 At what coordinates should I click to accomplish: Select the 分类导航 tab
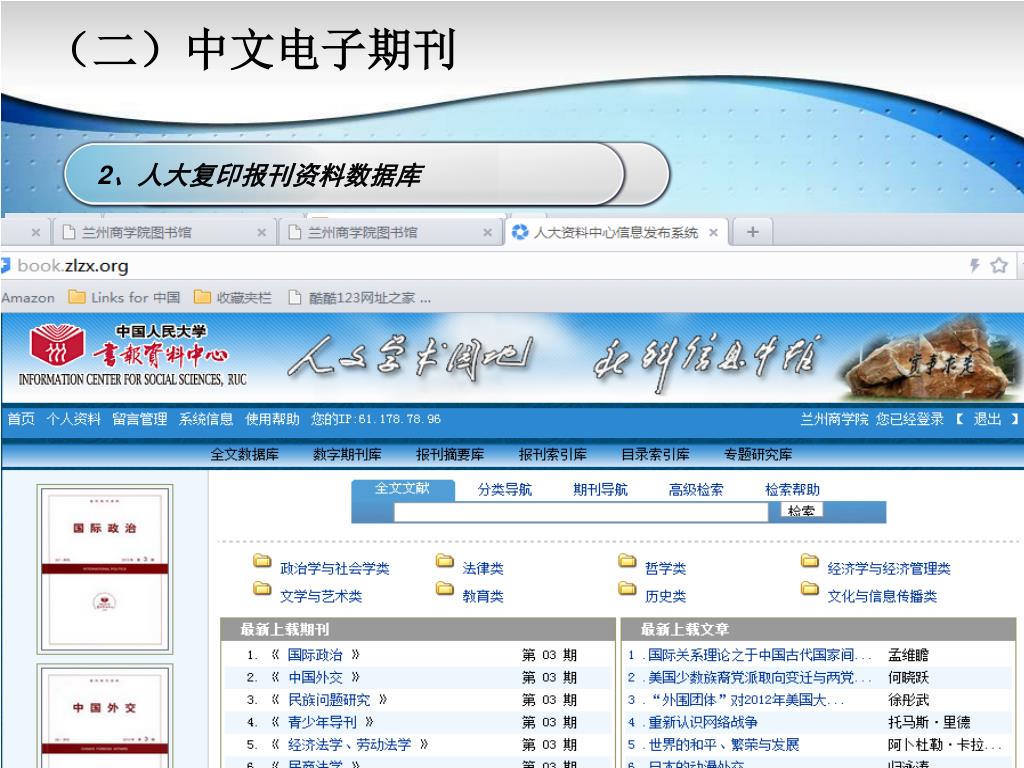(x=505, y=489)
